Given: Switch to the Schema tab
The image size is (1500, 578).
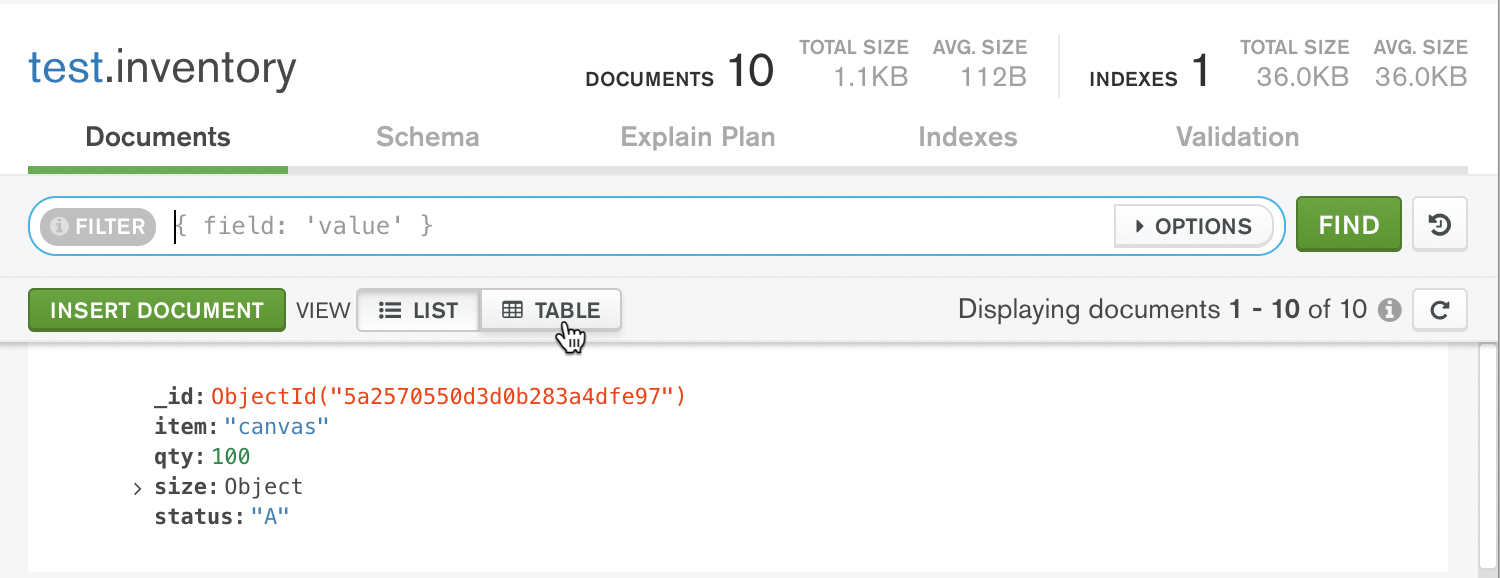Looking at the screenshot, I should pyautogui.click(x=427, y=137).
